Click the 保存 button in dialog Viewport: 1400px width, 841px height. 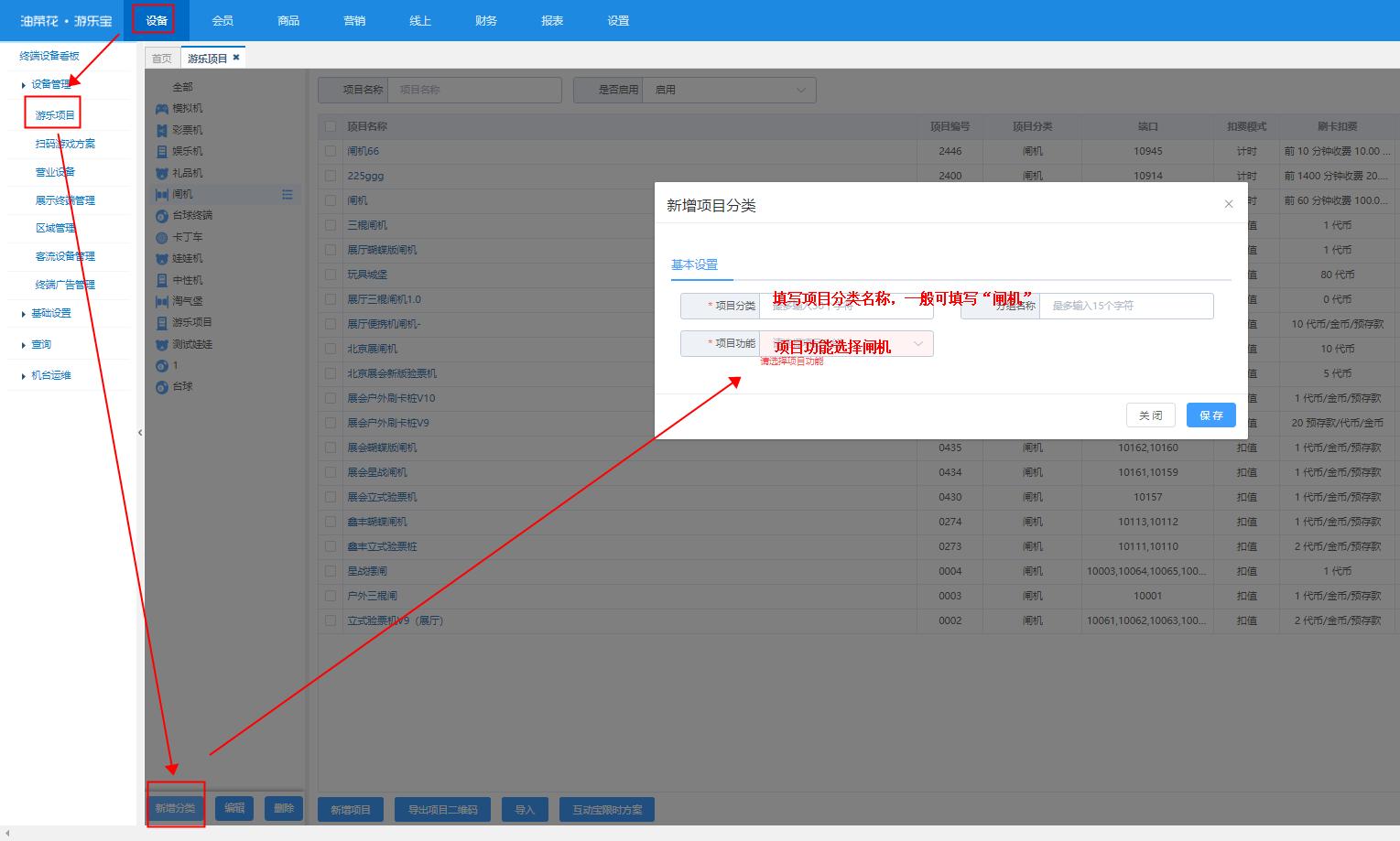(1211, 415)
